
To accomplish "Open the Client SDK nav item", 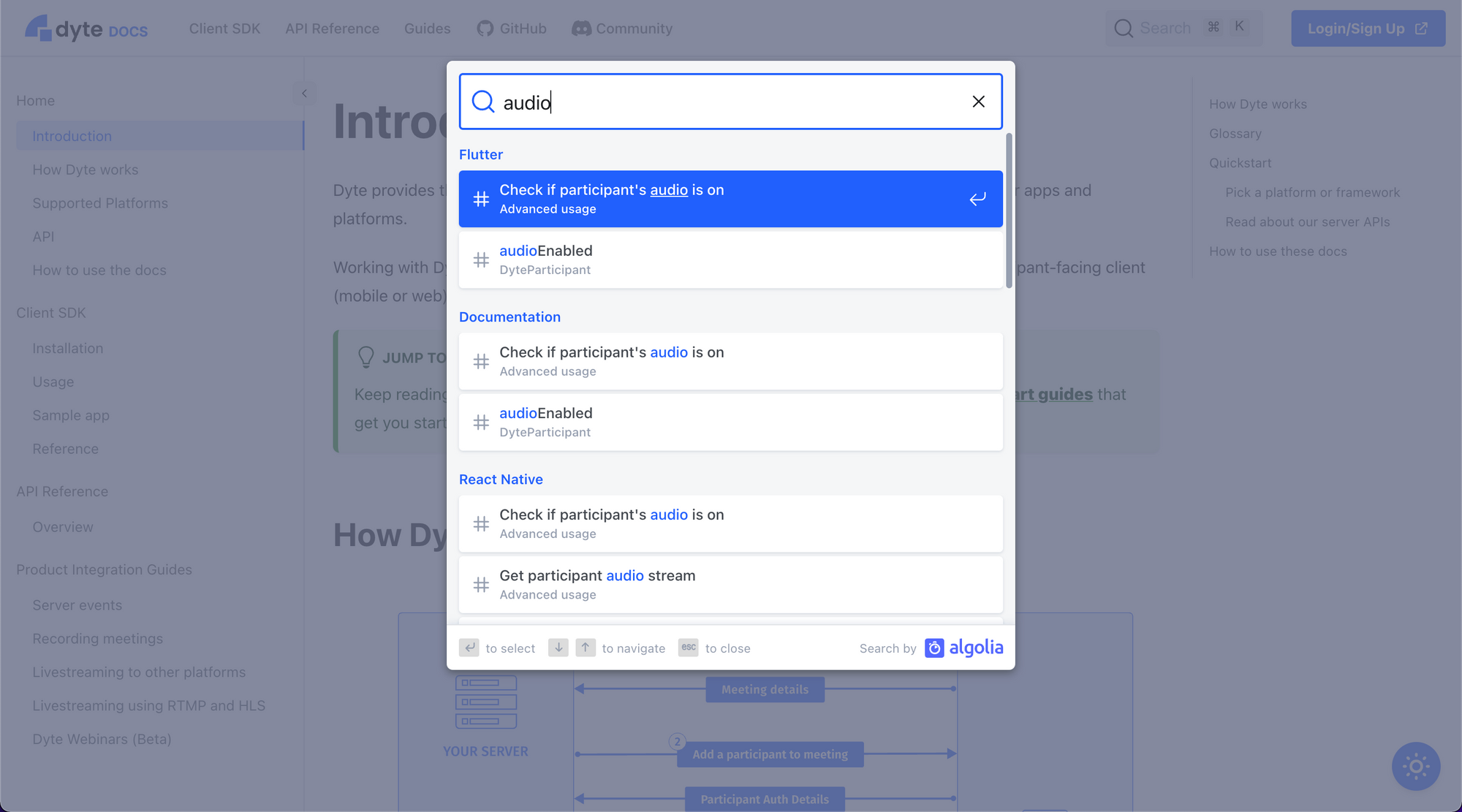I will click(224, 29).
